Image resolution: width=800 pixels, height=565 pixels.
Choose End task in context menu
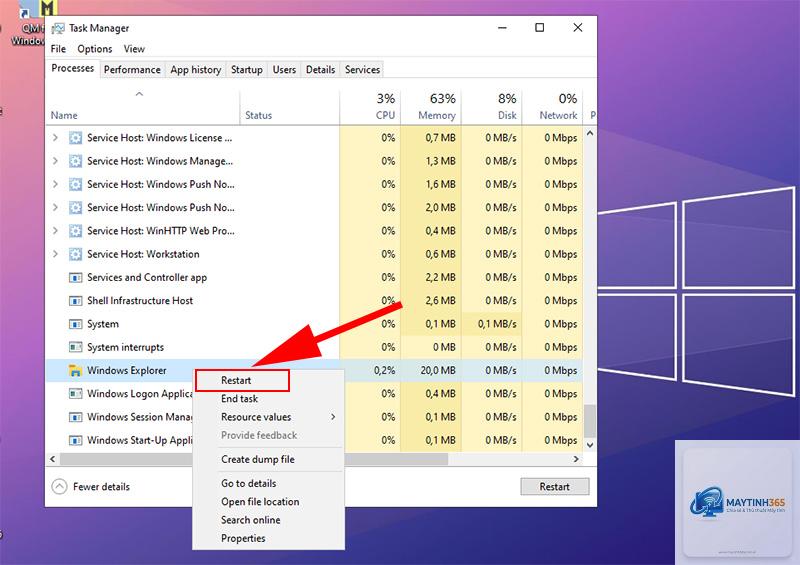pyautogui.click(x=240, y=399)
